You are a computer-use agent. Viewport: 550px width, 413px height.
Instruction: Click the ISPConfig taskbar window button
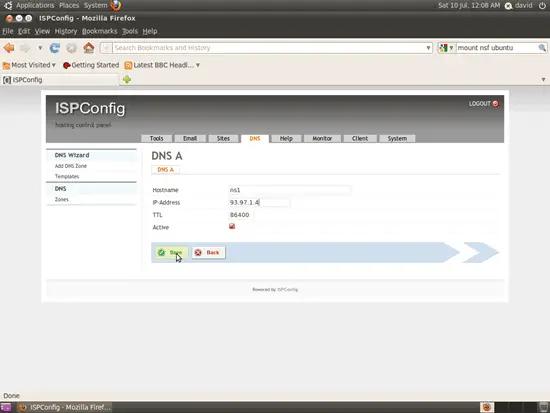click(65, 407)
